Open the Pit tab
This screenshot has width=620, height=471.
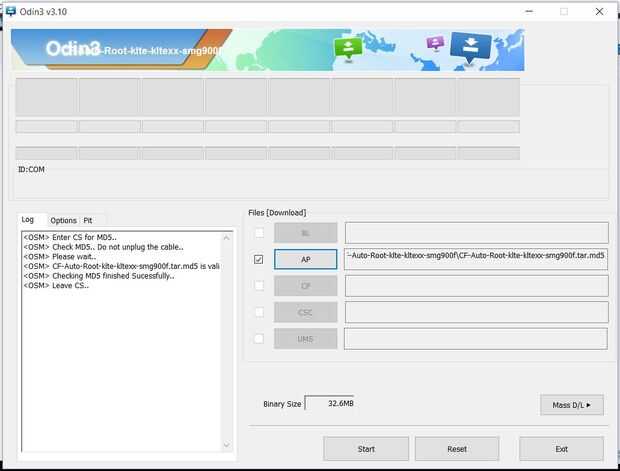88,220
